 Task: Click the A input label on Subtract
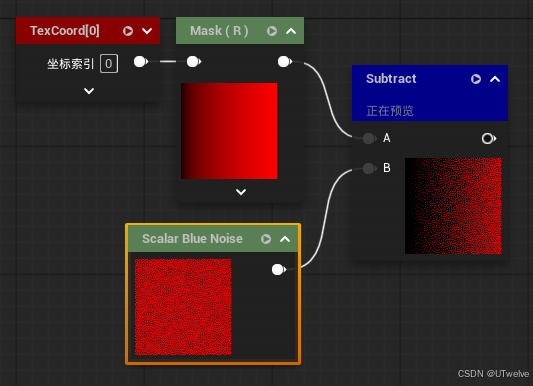pos(387,138)
